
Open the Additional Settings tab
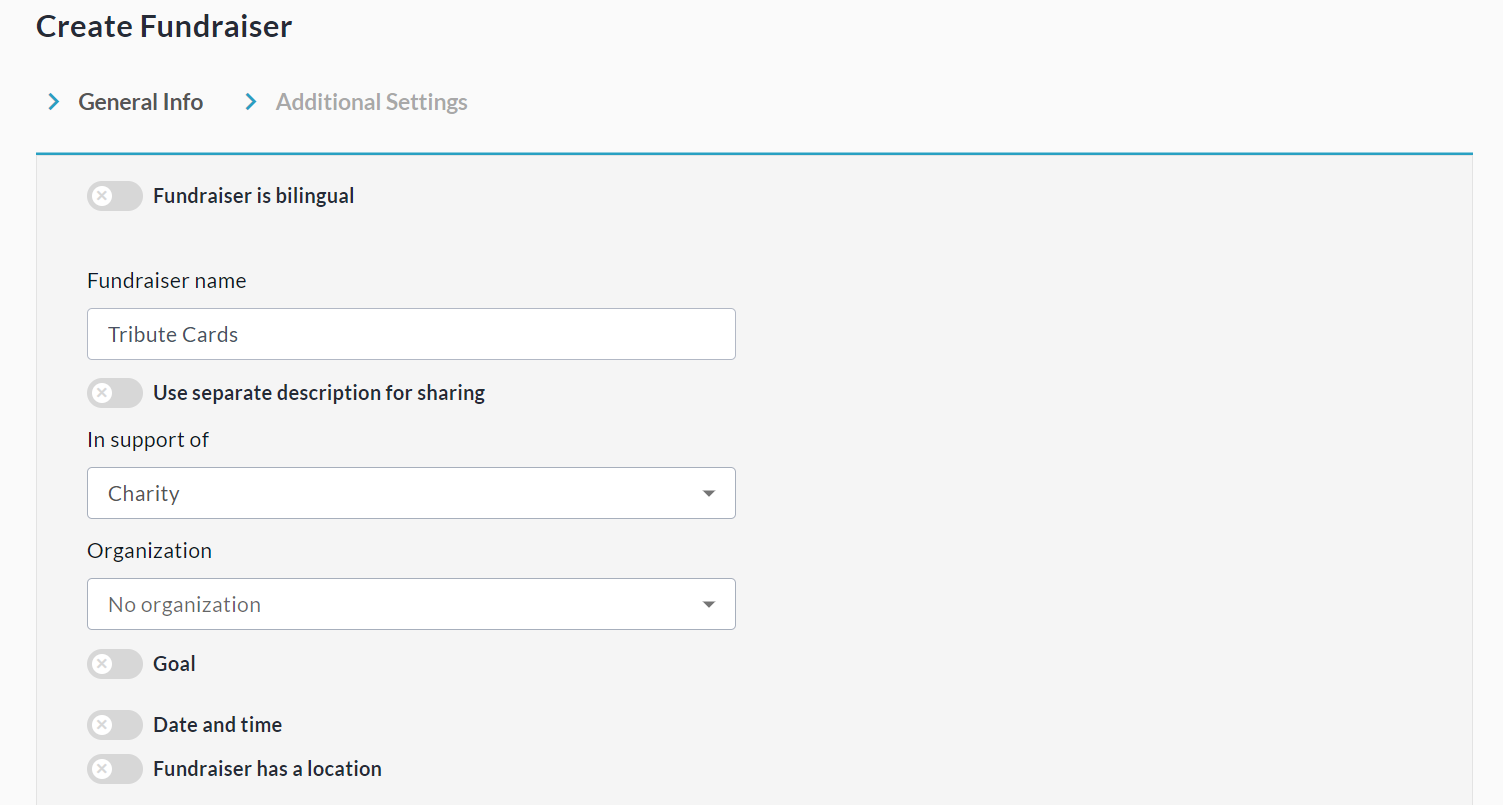click(x=371, y=102)
